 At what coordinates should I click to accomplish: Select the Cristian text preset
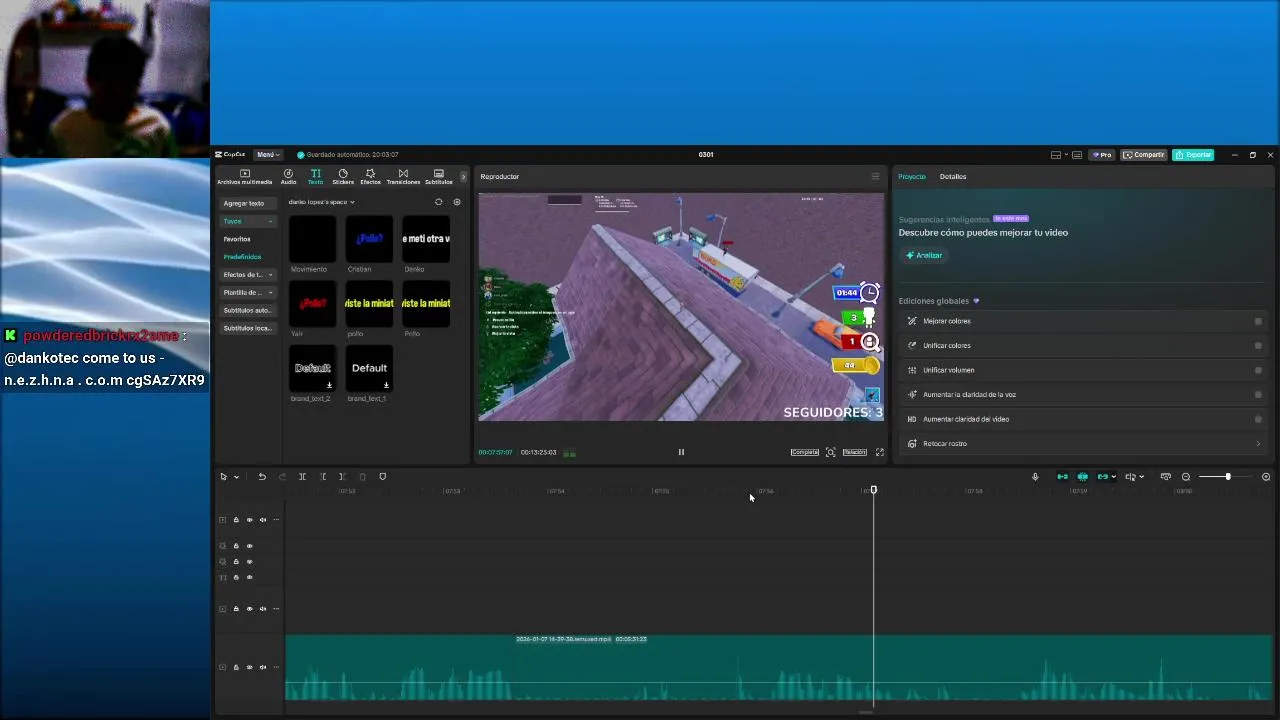(x=369, y=239)
